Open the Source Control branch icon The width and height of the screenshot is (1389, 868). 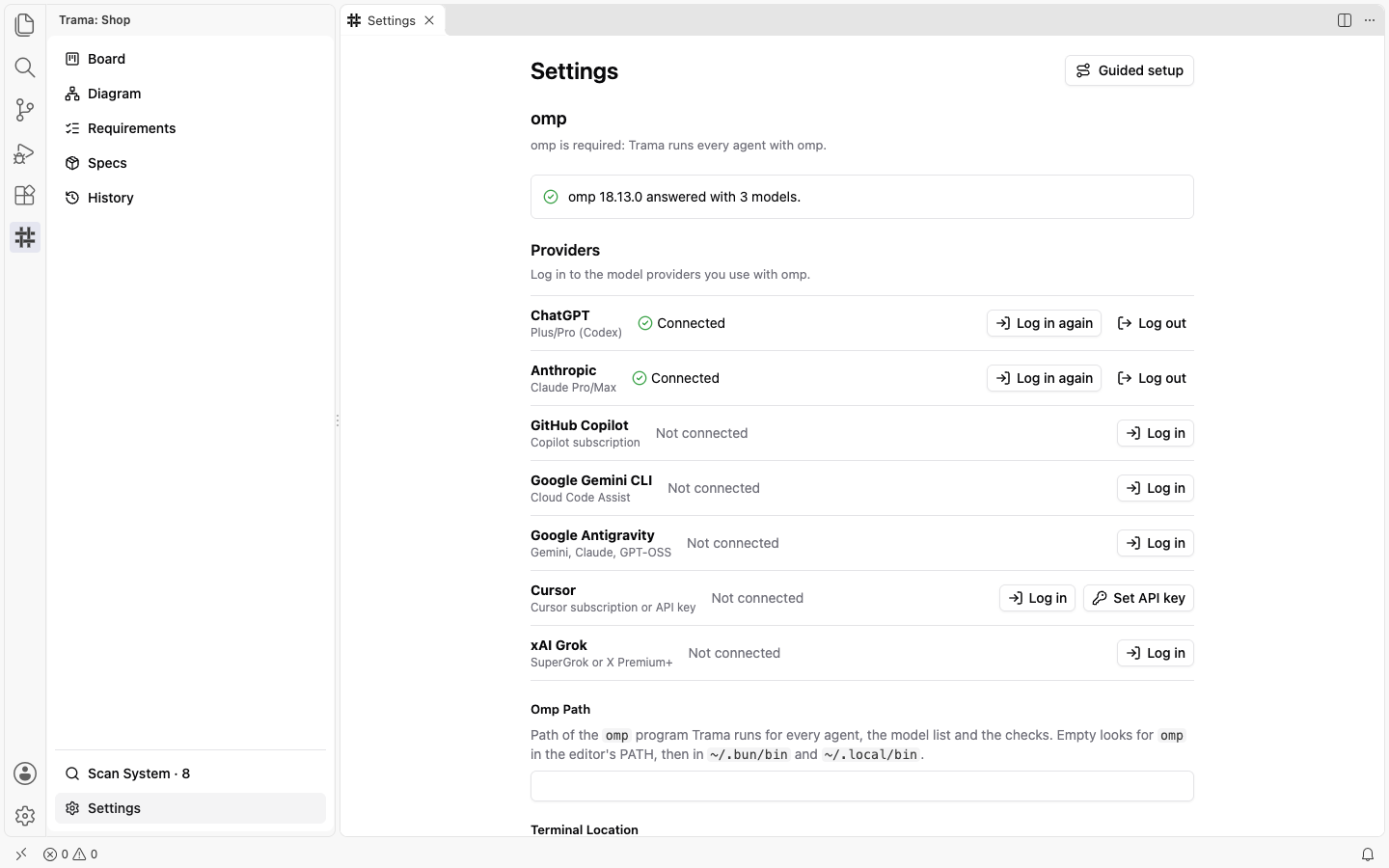pos(25,110)
